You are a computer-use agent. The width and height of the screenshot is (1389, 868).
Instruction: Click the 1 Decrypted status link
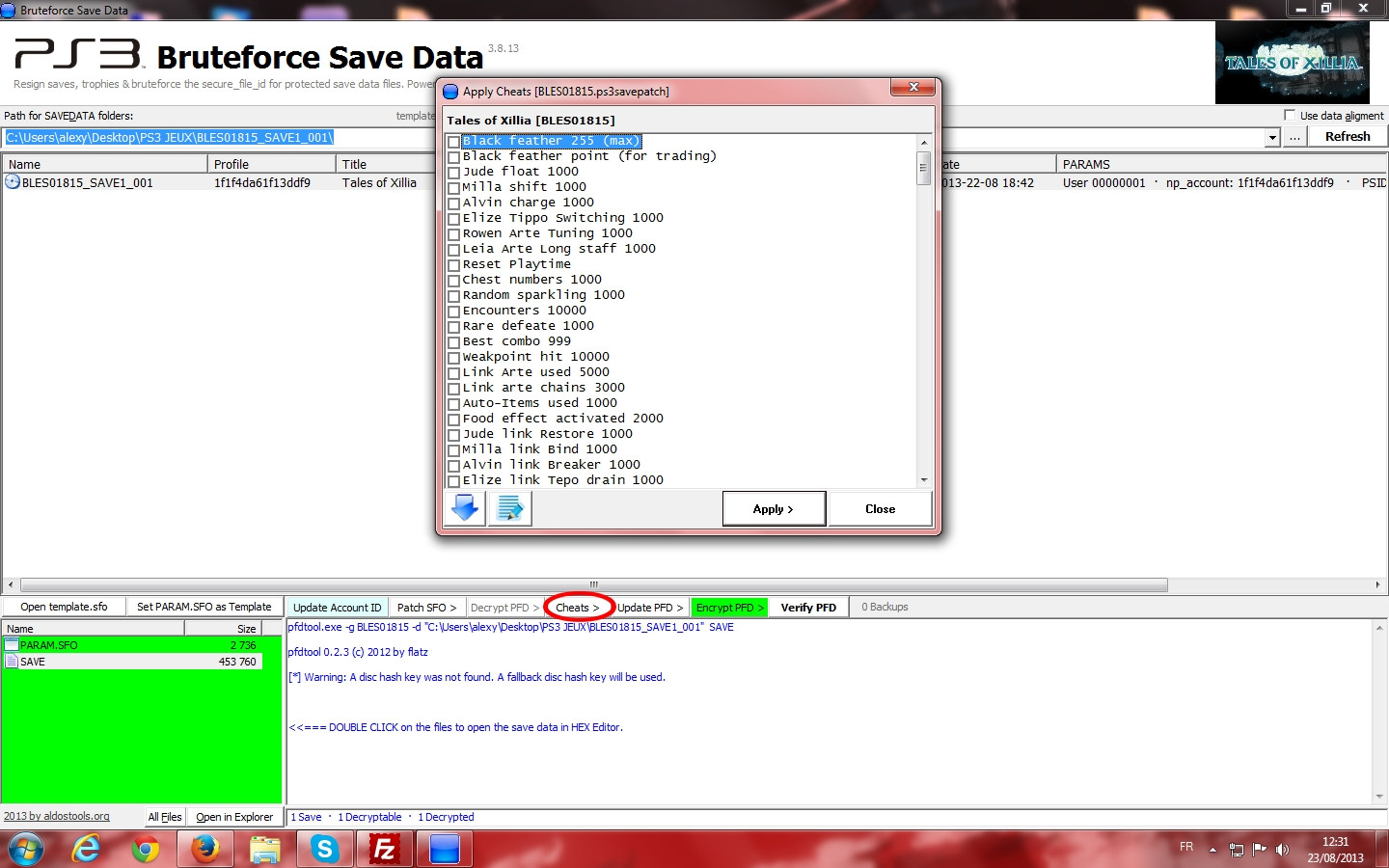[446, 817]
